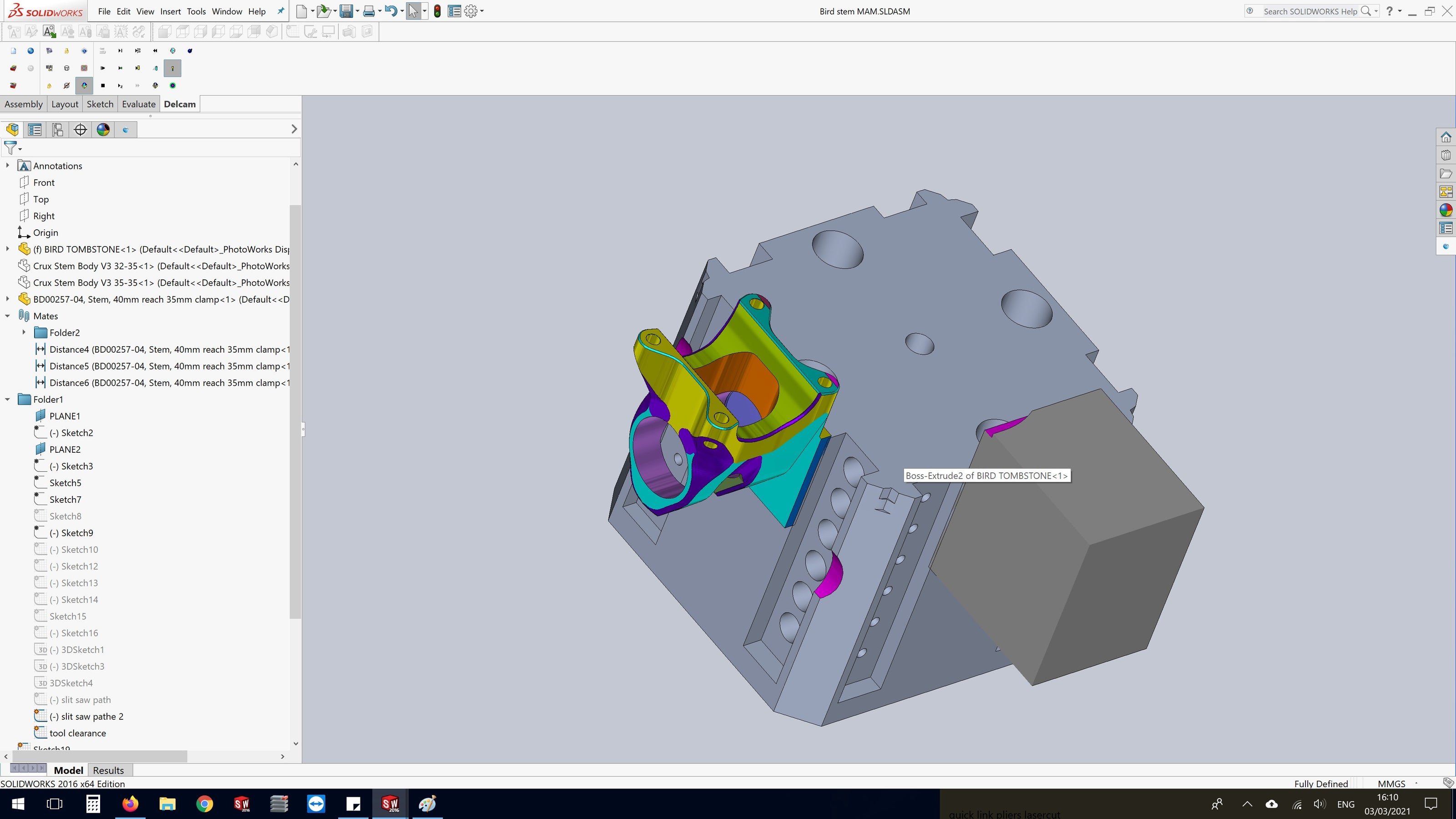This screenshot has width=1456, height=819.
Task: Click the Print icon
Action: (369, 11)
